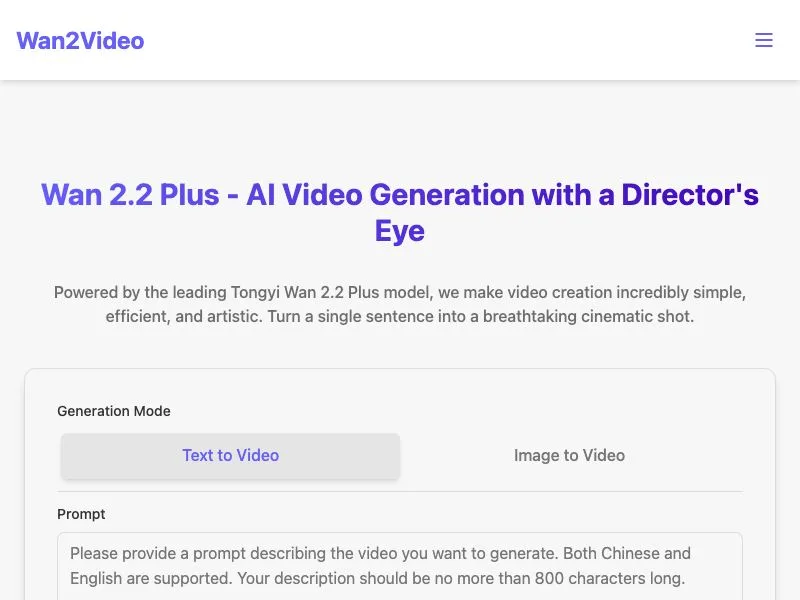This screenshot has width=800, height=600.
Task: Click the page heading 'Wan 2.2 Plus - AI Video Generation with a Director's Eye'
Action: [x=400, y=212]
